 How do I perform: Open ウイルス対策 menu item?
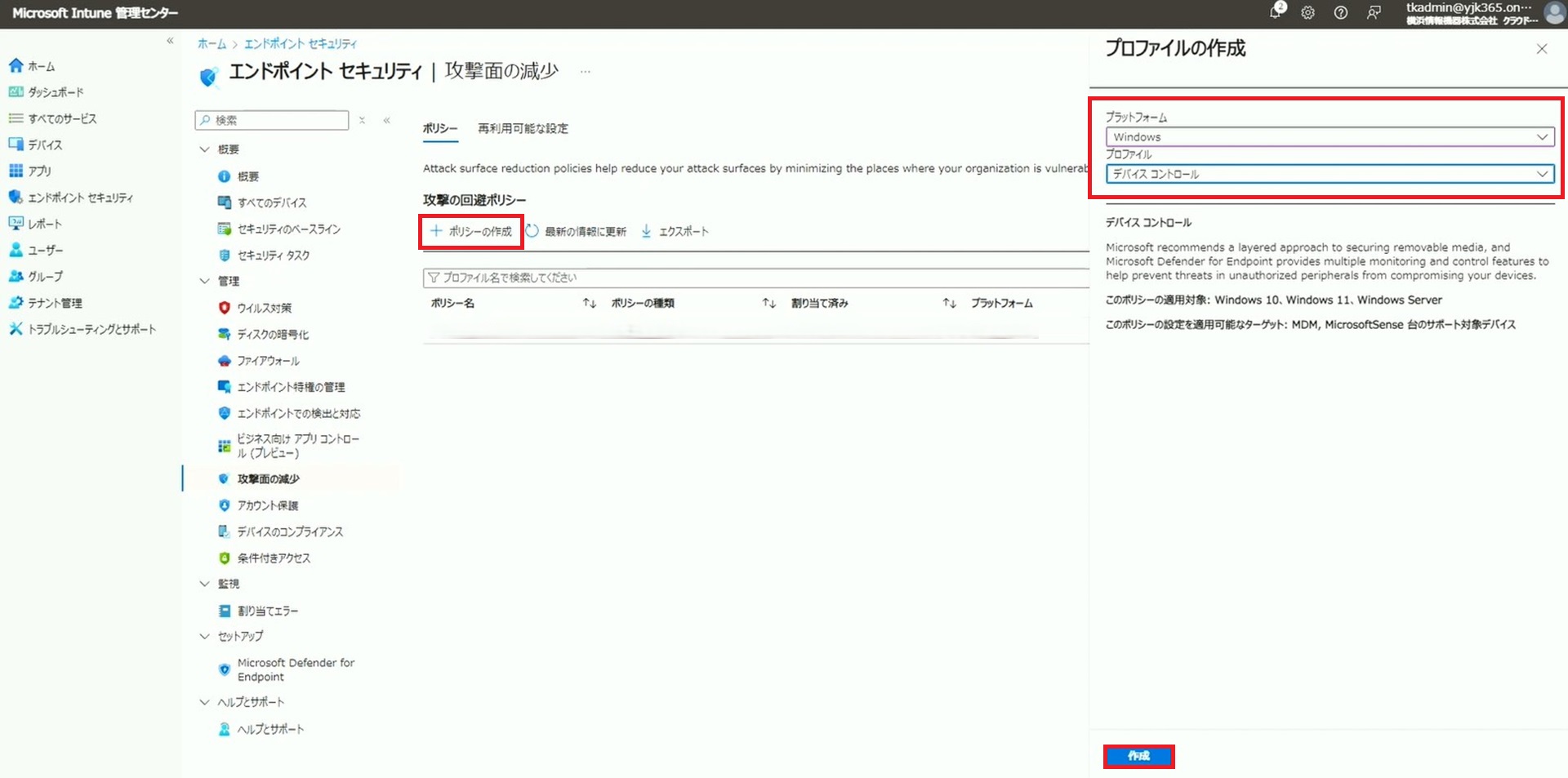click(264, 308)
